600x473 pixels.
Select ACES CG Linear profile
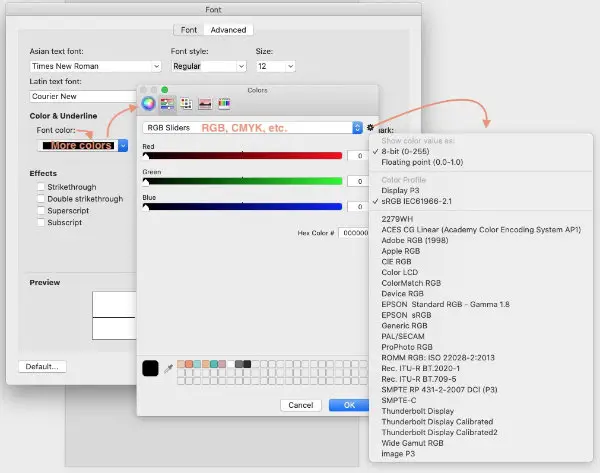481,230
